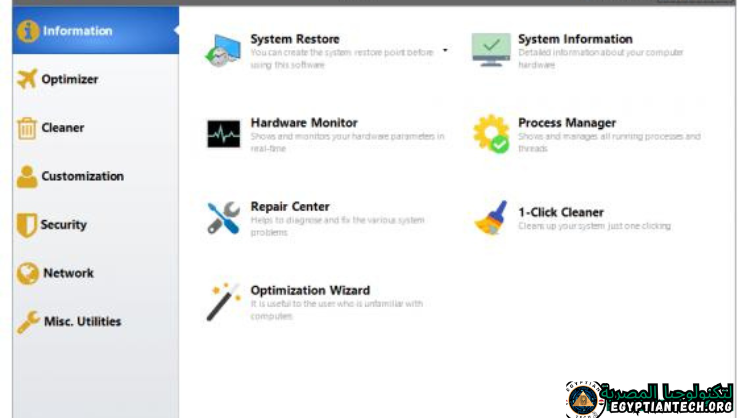Click the Repair Center wrench icon
743x418 pixels.
tap(223, 217)
